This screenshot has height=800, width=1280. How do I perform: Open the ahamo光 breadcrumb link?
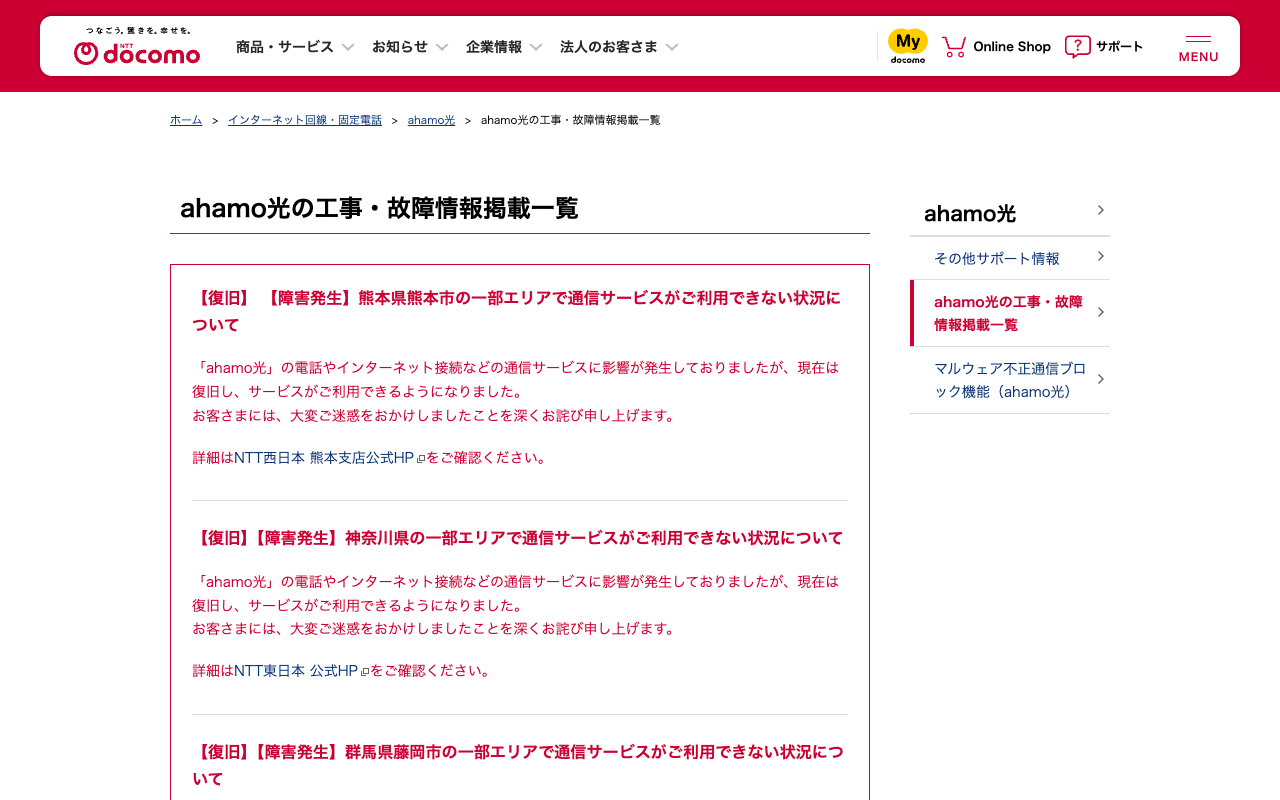(431, 120)
